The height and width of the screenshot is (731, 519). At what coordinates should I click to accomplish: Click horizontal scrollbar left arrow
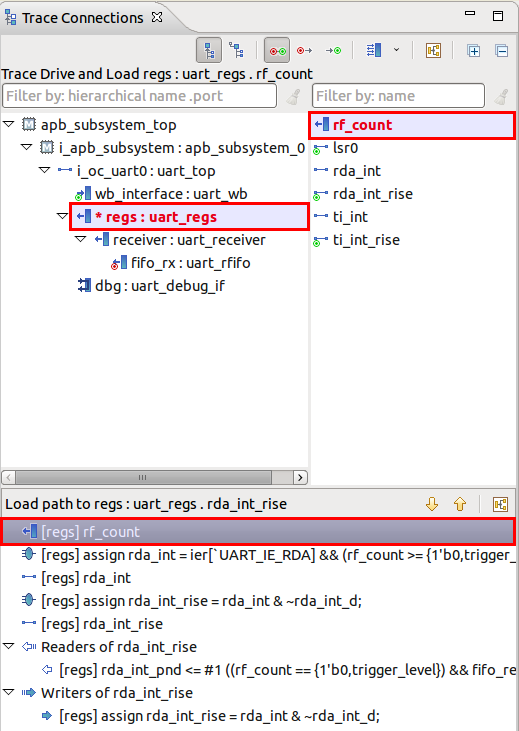pyautogui.click(x=9, y=477)
